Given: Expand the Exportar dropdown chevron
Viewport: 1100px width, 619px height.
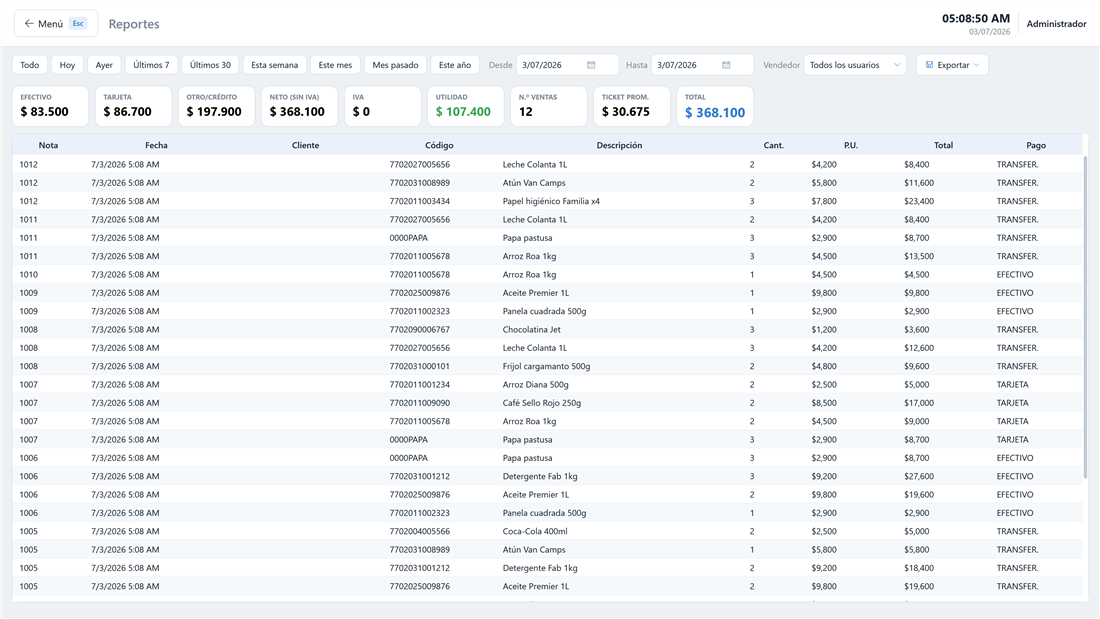Looking at the screenshot, I should (x=977, y=65).
